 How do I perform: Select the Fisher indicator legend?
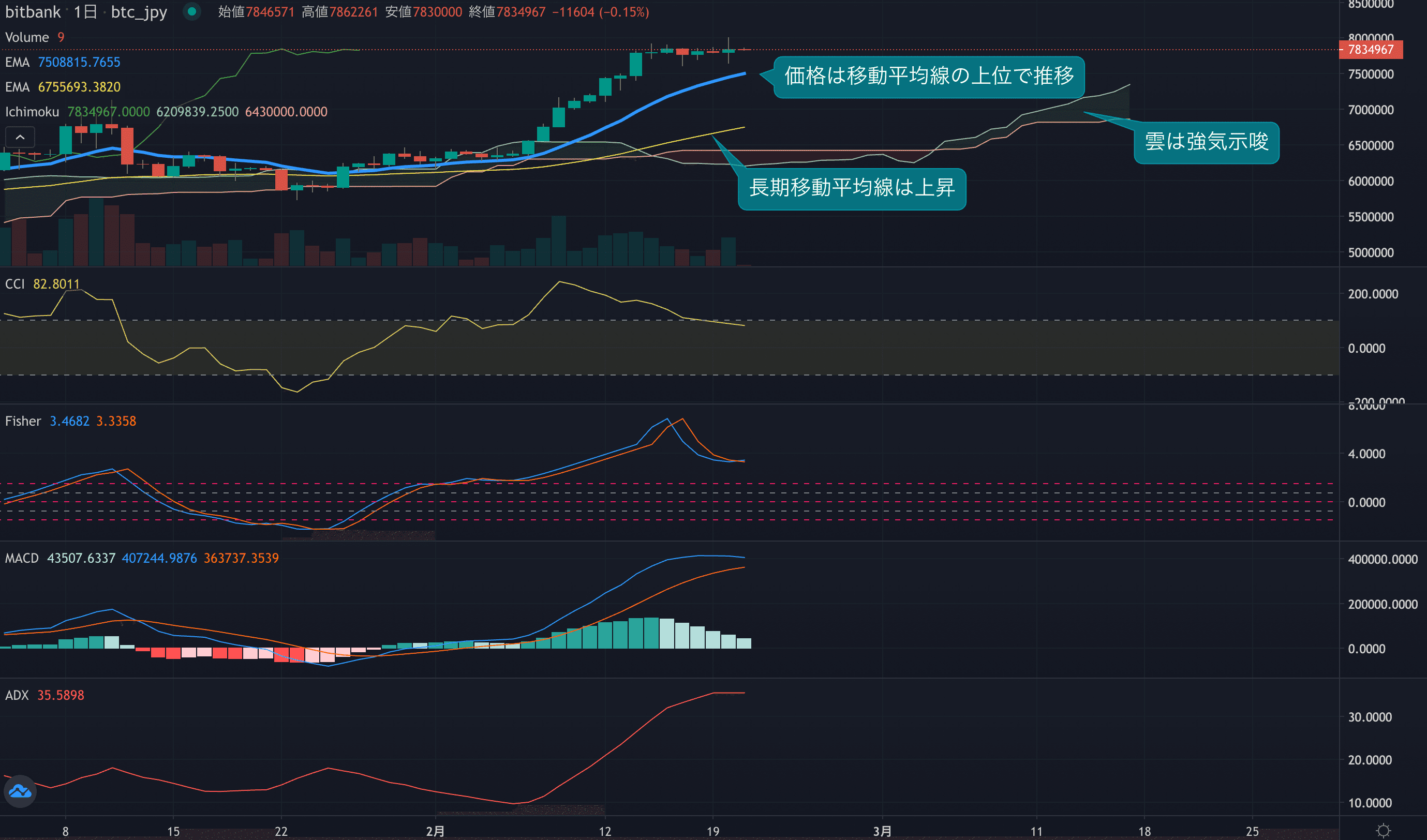(x=23, y=421)
